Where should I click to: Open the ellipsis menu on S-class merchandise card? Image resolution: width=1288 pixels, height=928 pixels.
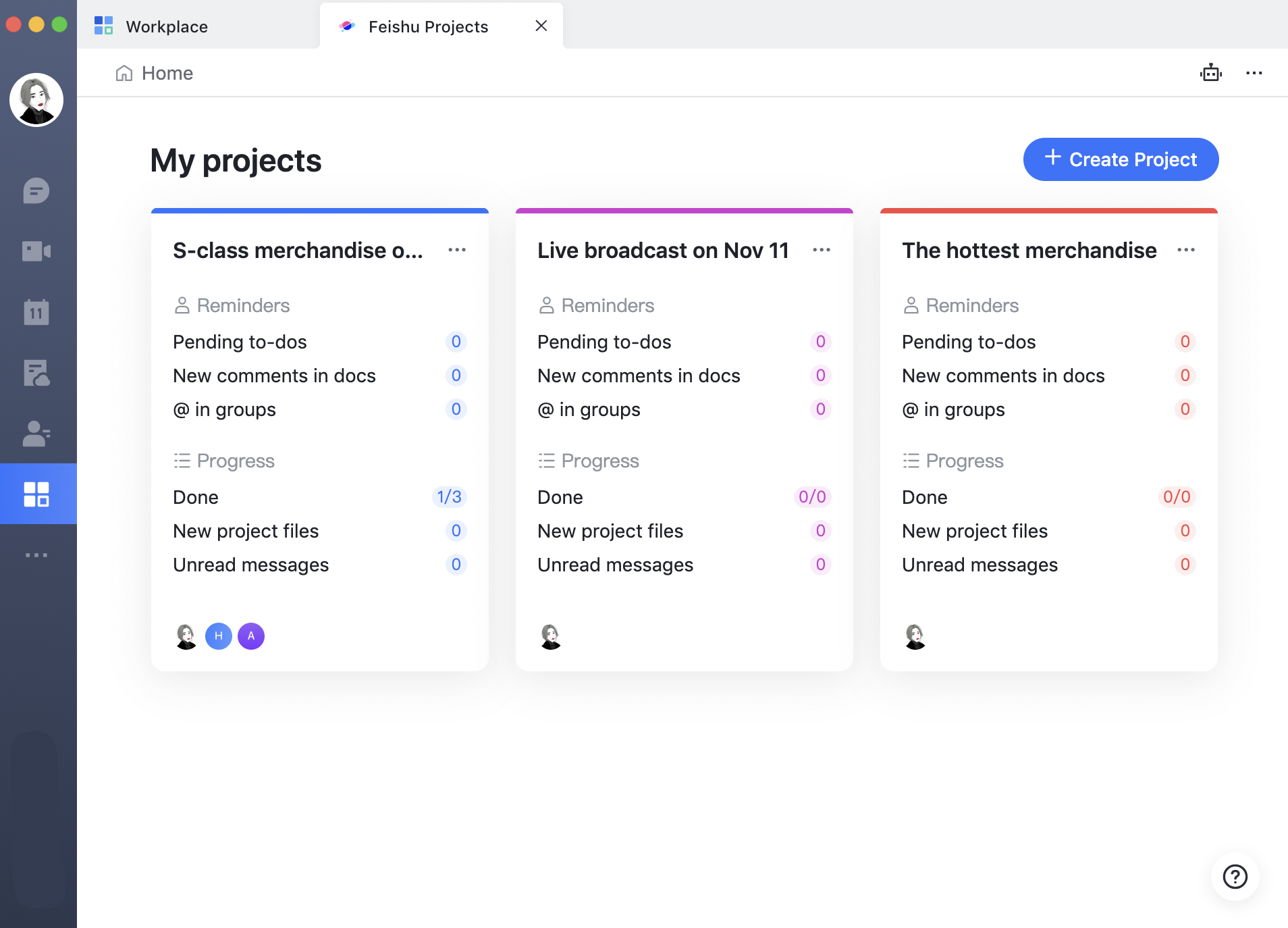457,250
